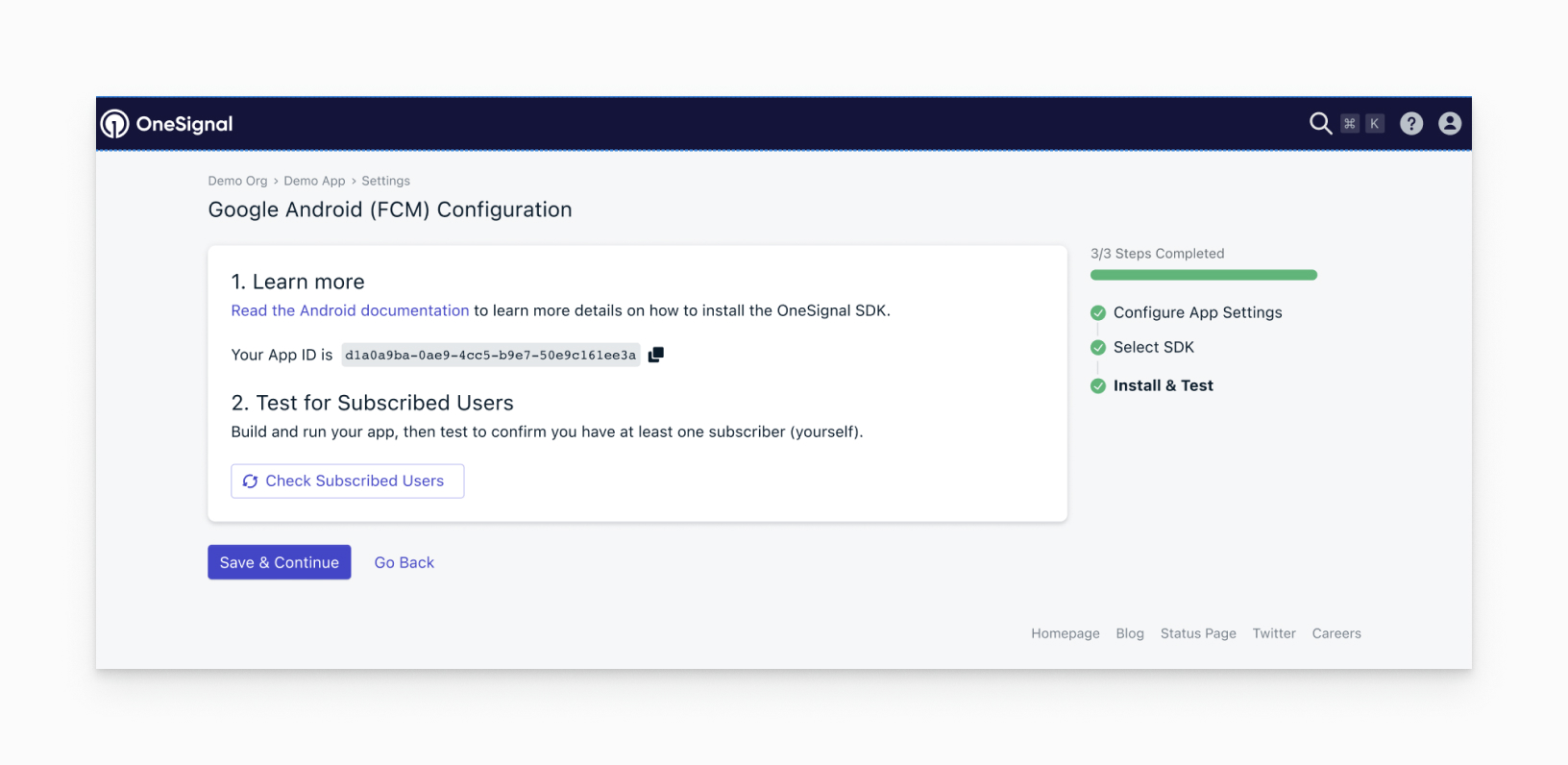Click the 'Google Android (FCM) Configuration' heading
The width and height of the screenshot is (1568, 765).
390,210
